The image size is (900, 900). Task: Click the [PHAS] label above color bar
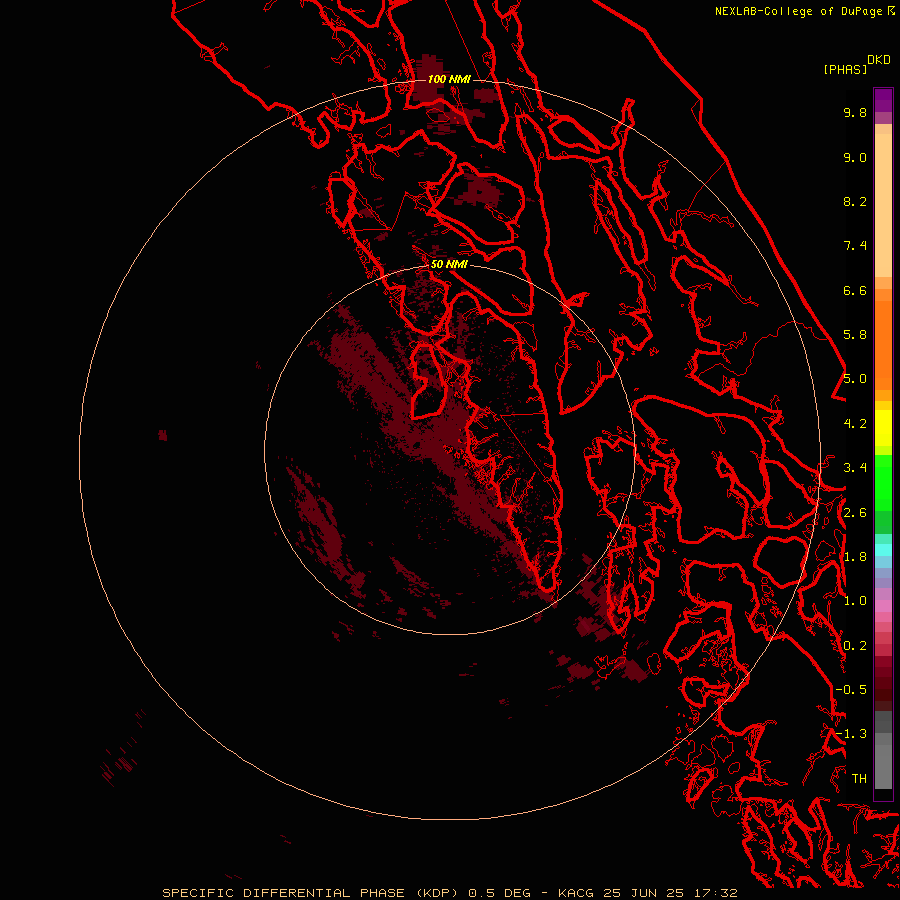(845, 69)
